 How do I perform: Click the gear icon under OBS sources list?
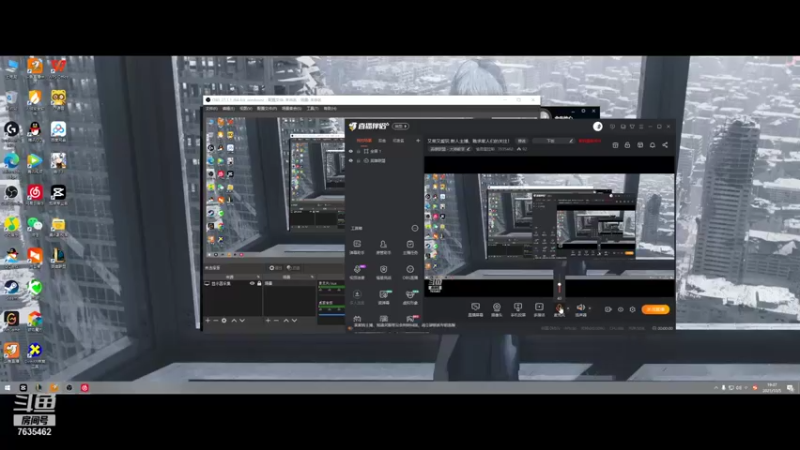(x=224, y=320)
